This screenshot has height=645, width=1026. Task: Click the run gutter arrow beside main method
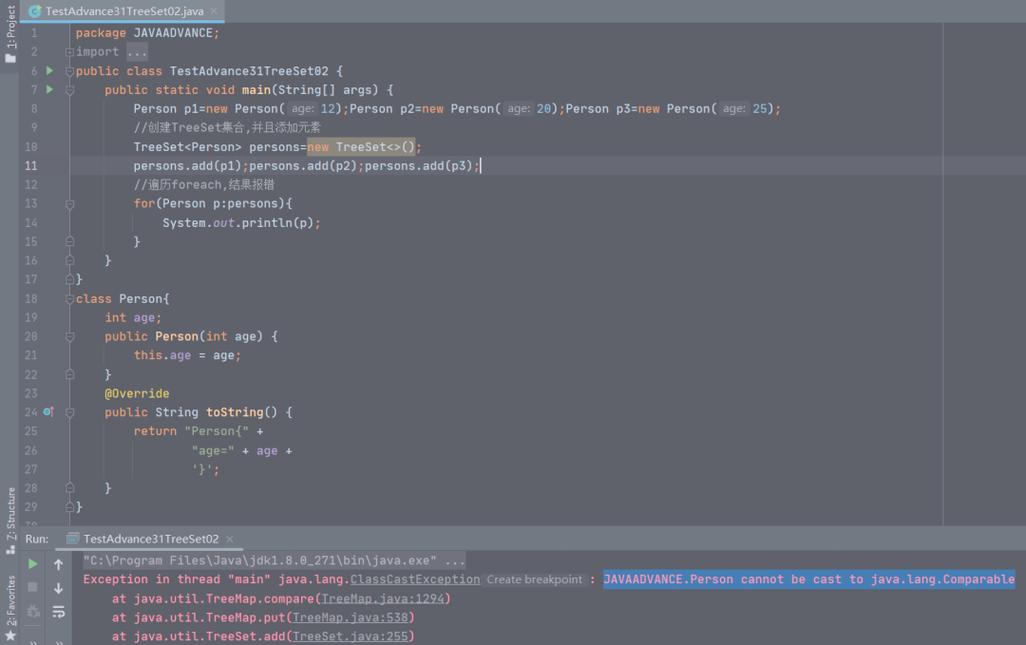[x=49, y=90]
